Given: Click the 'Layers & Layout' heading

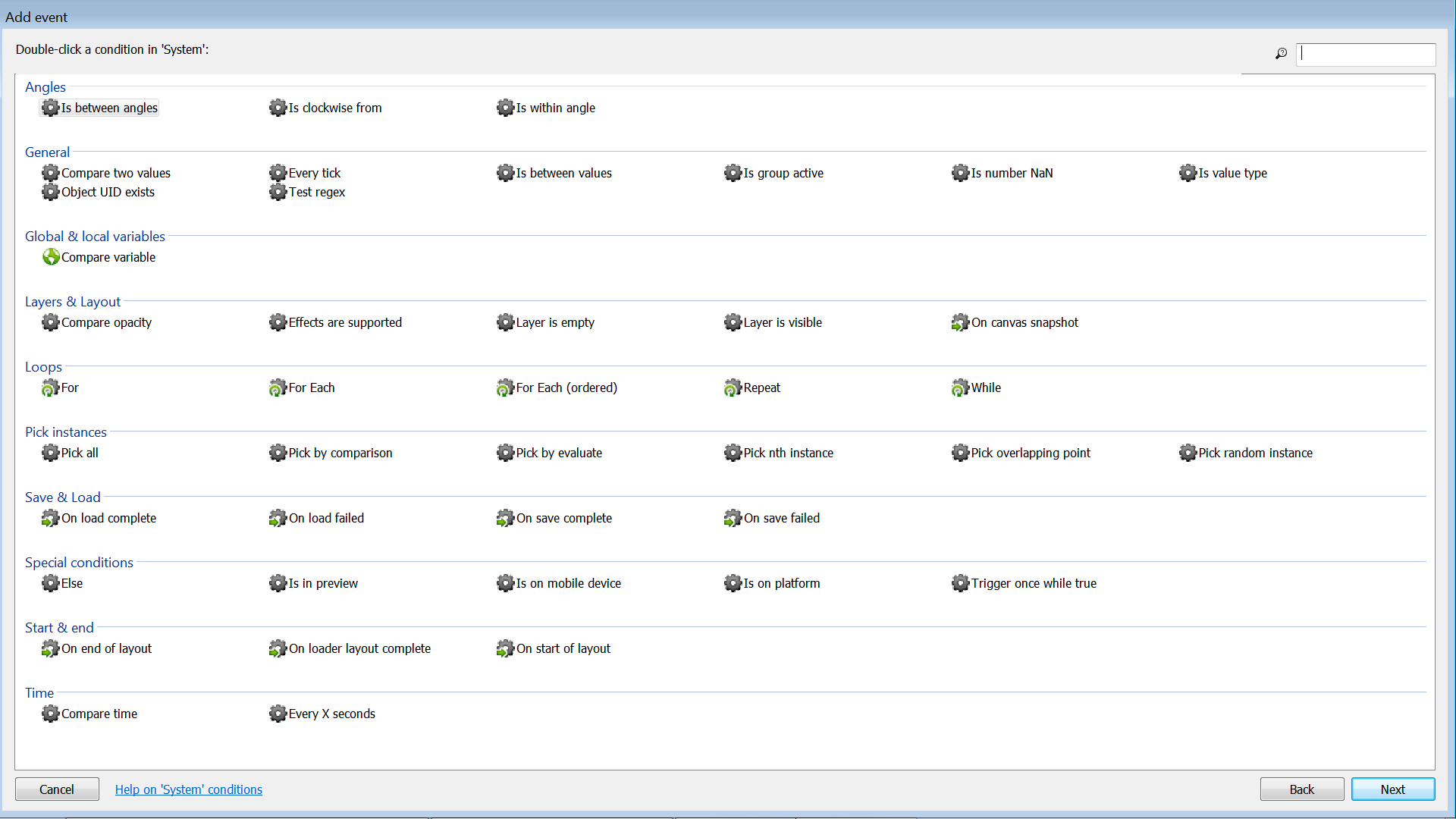Looking at the screenshot, I should click(x=73, y=302).
